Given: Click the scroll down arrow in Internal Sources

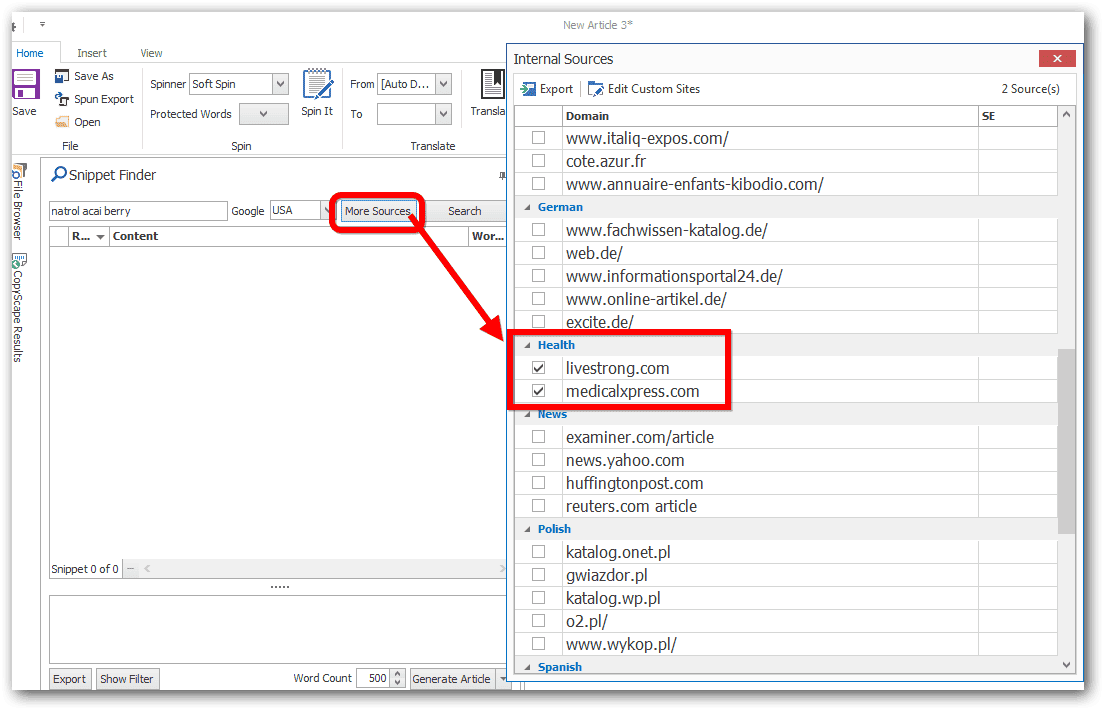Looking at the screenshot, I should (x=1066, y=664).
